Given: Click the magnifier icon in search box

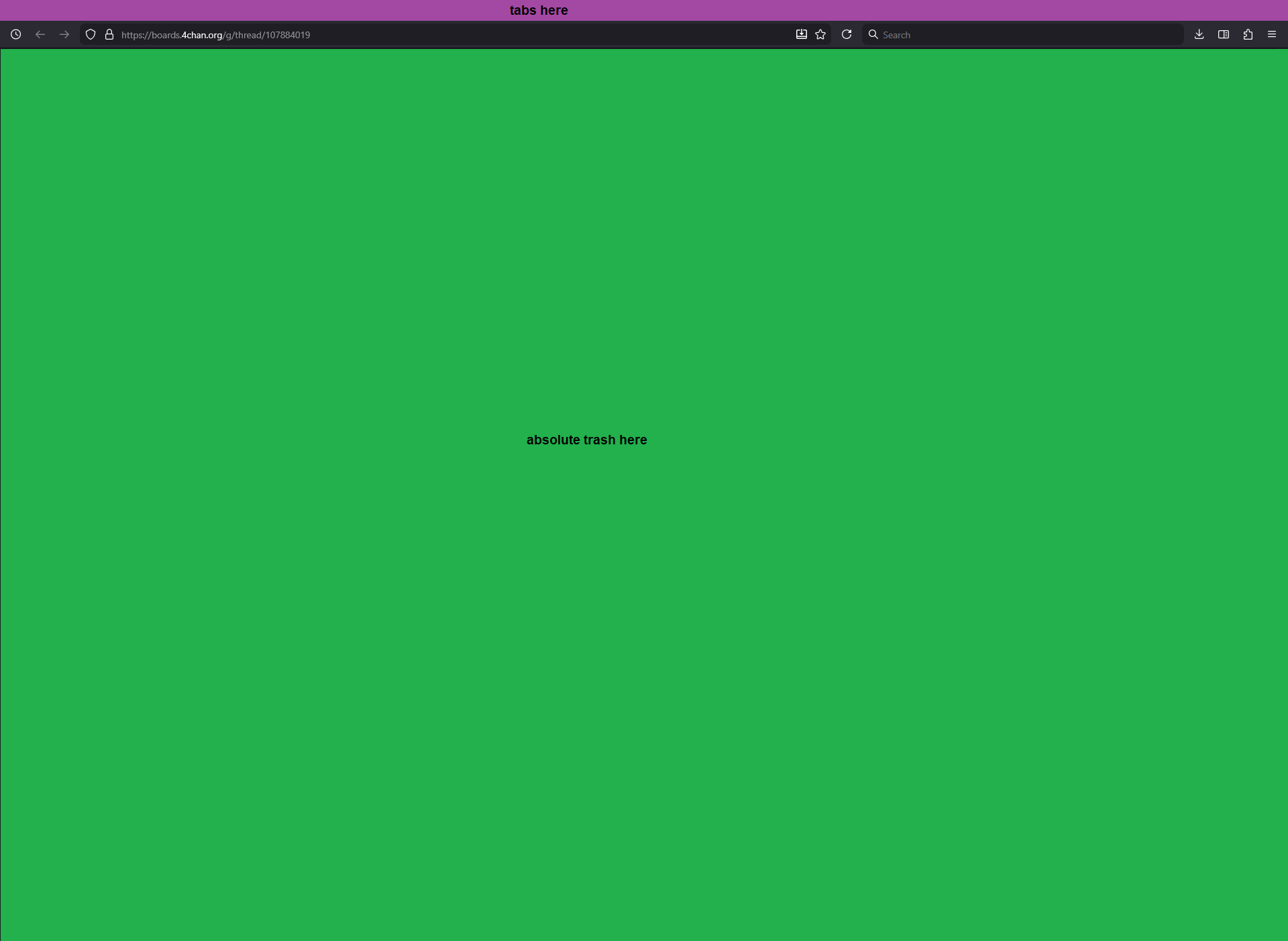Looking at the screenshot, I should pyautogui.click(x=873, y=34).
